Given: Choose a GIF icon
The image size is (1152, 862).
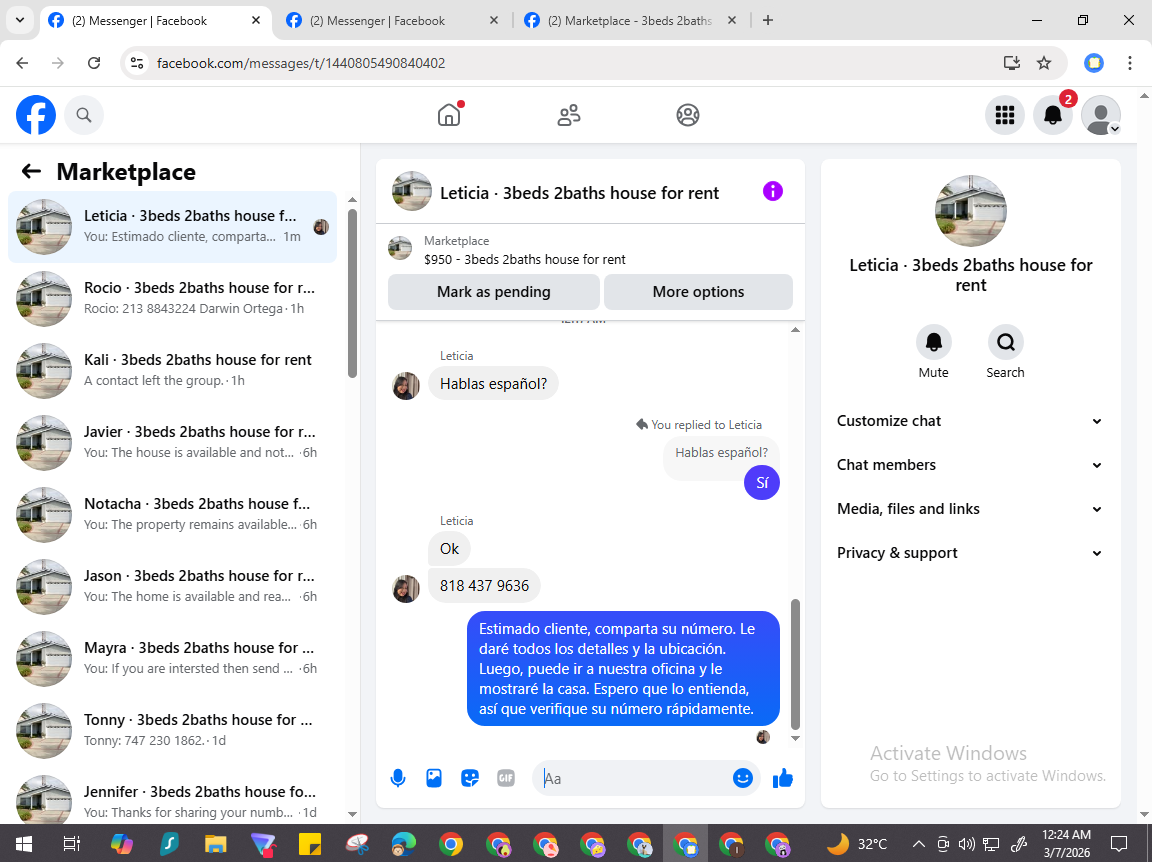Looking at the screenshot, I should [505, 778].
